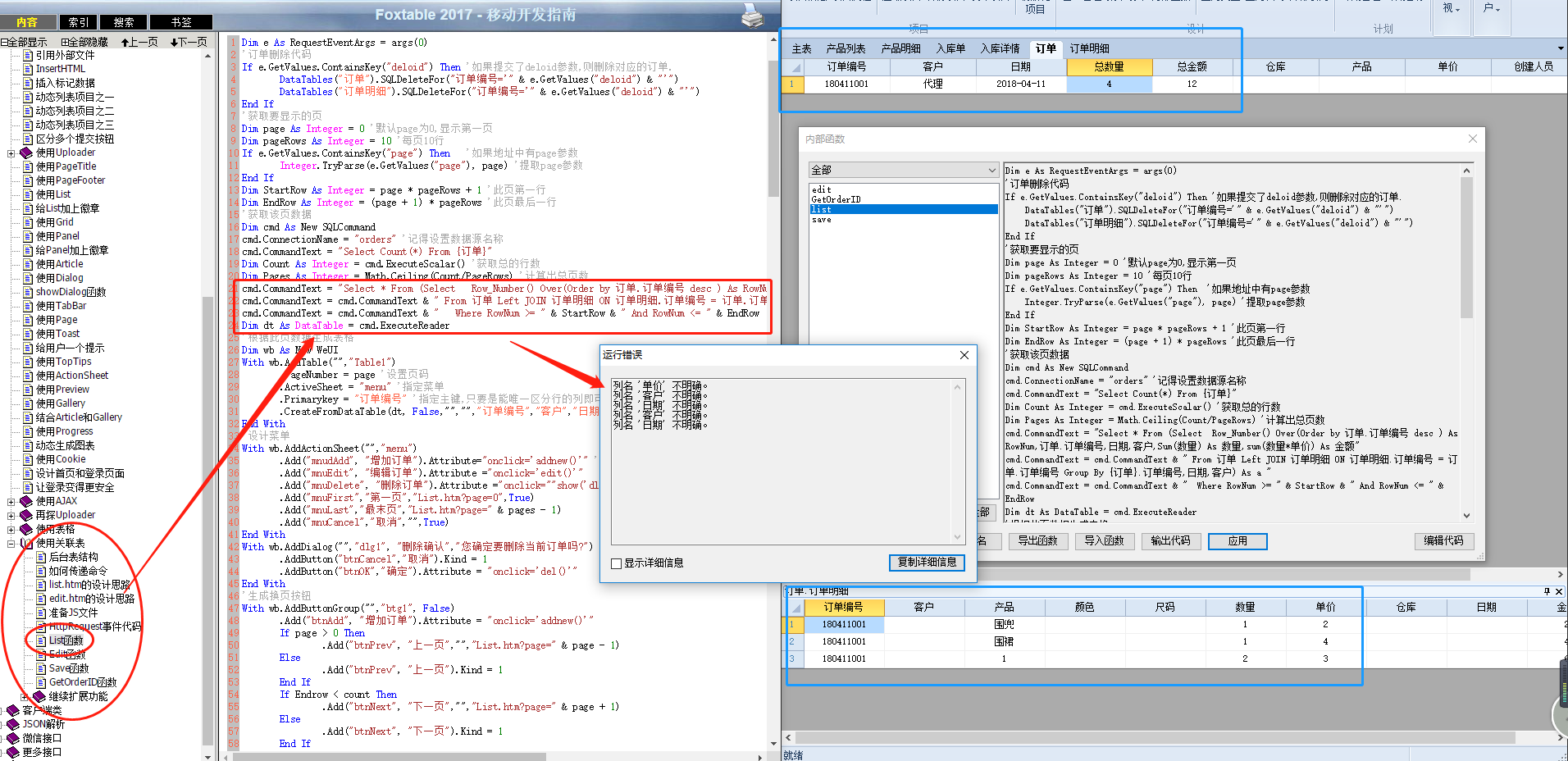This screenshot has height=761, width=1568.
Task: Click the 导出函数 button
Action: [1037, 541]
